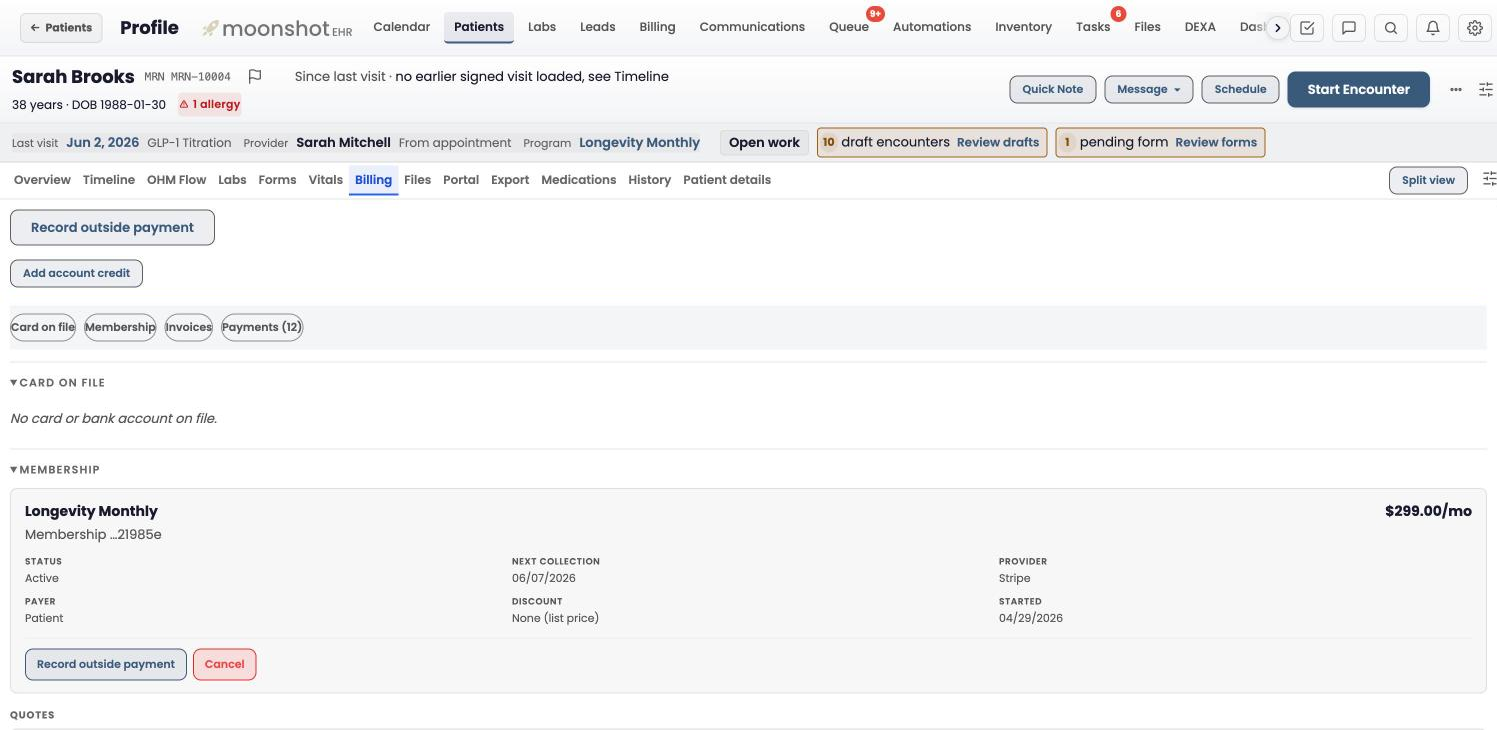
Task: Jump to Invoices chip
Action: (188, 327)
